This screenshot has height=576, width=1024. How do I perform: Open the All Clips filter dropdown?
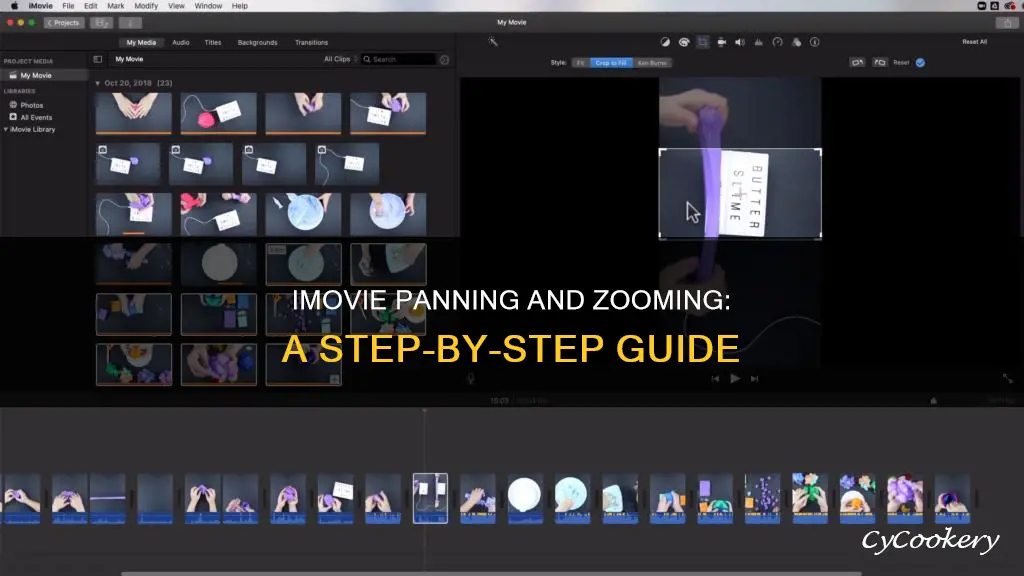340,59
